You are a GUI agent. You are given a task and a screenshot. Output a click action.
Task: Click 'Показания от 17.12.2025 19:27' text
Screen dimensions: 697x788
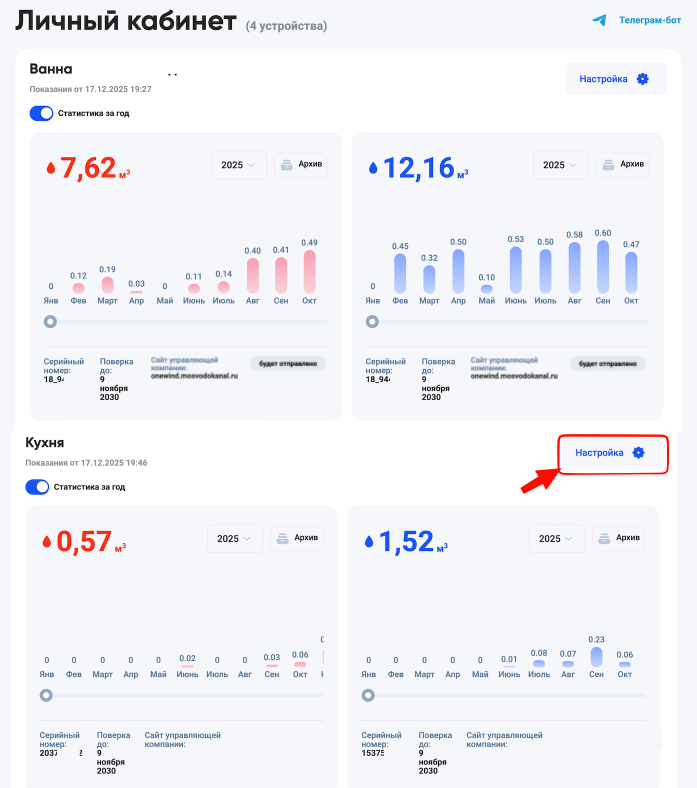point(90,89)
